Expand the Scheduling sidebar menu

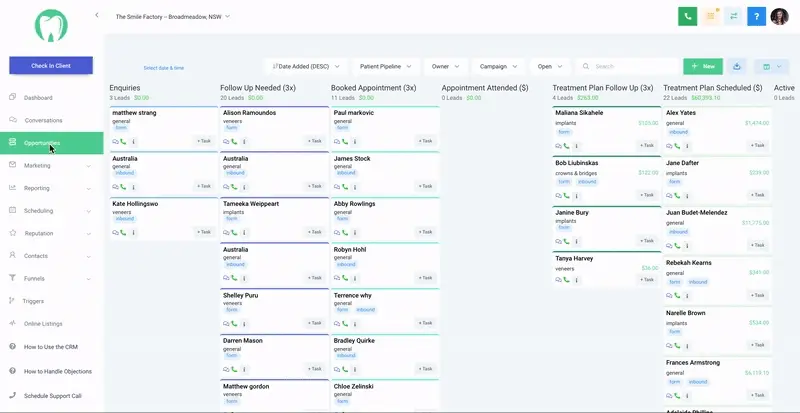51,210
